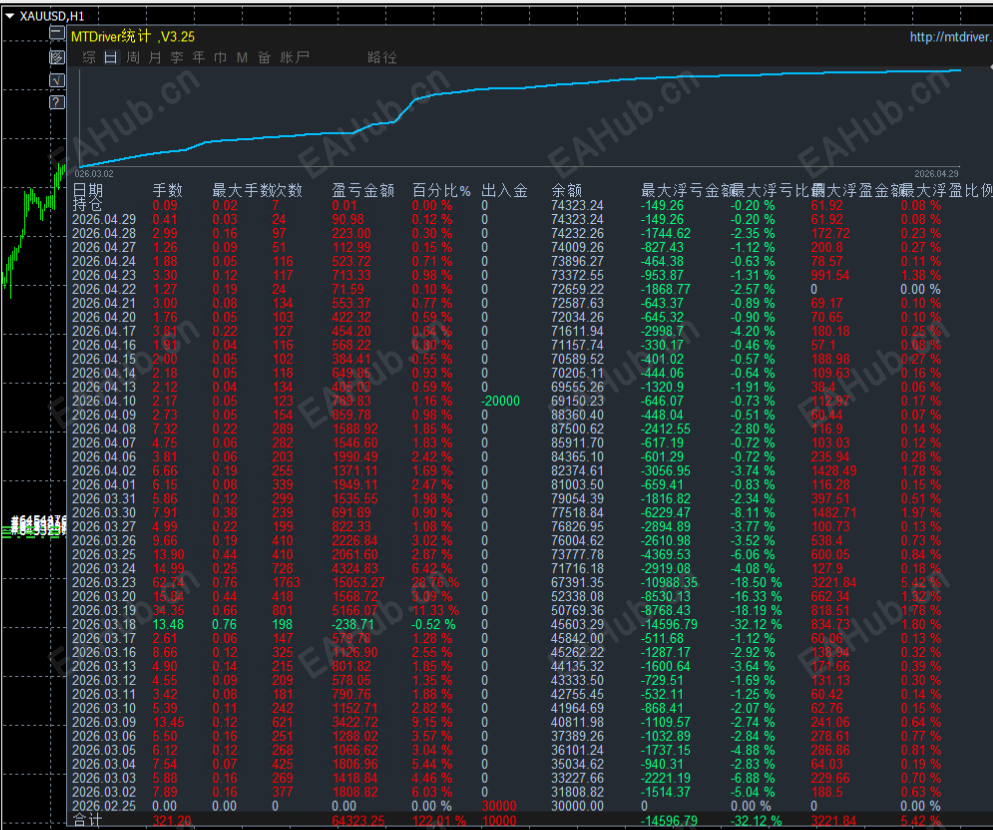Switch to the 月 monthly tab
Screen dimensions: 993x830
click(155, 58)
